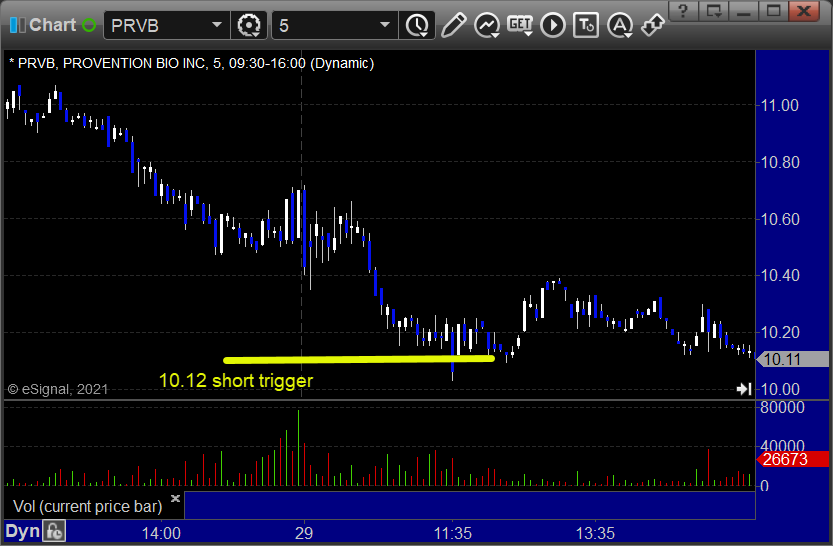The image size is (833, 546).
Task: Click the 11:35 time axis label
Action: [453, 533]
